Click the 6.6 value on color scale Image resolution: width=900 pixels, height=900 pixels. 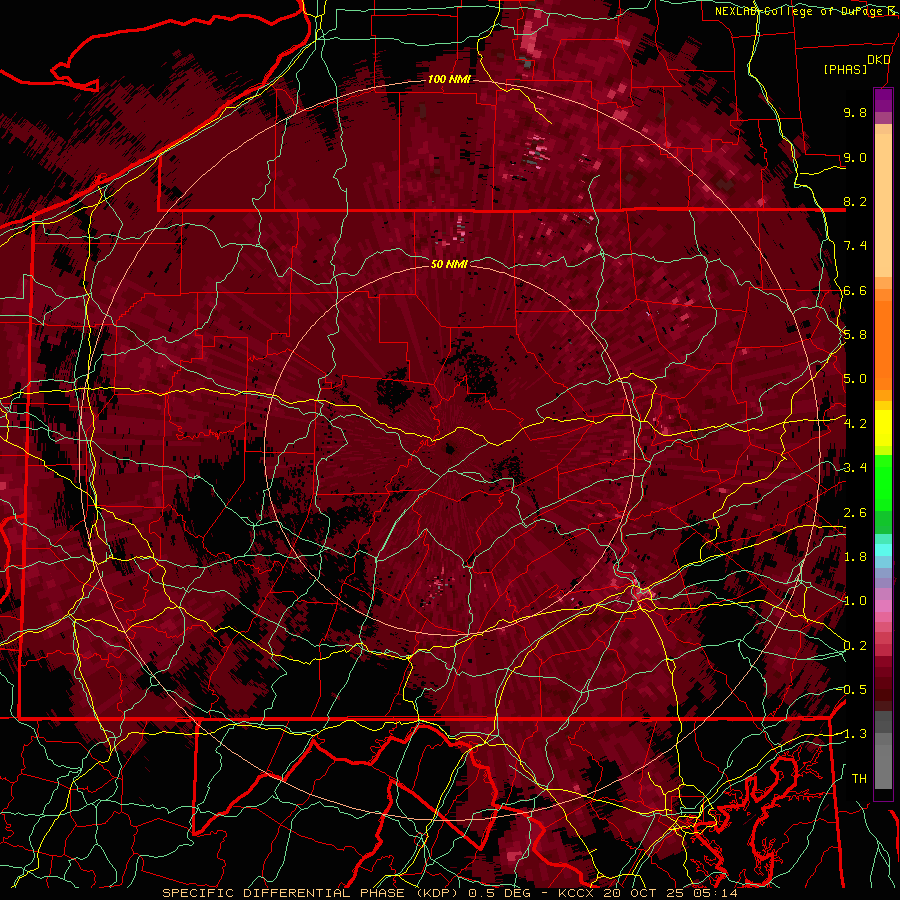tap(855, 290)
